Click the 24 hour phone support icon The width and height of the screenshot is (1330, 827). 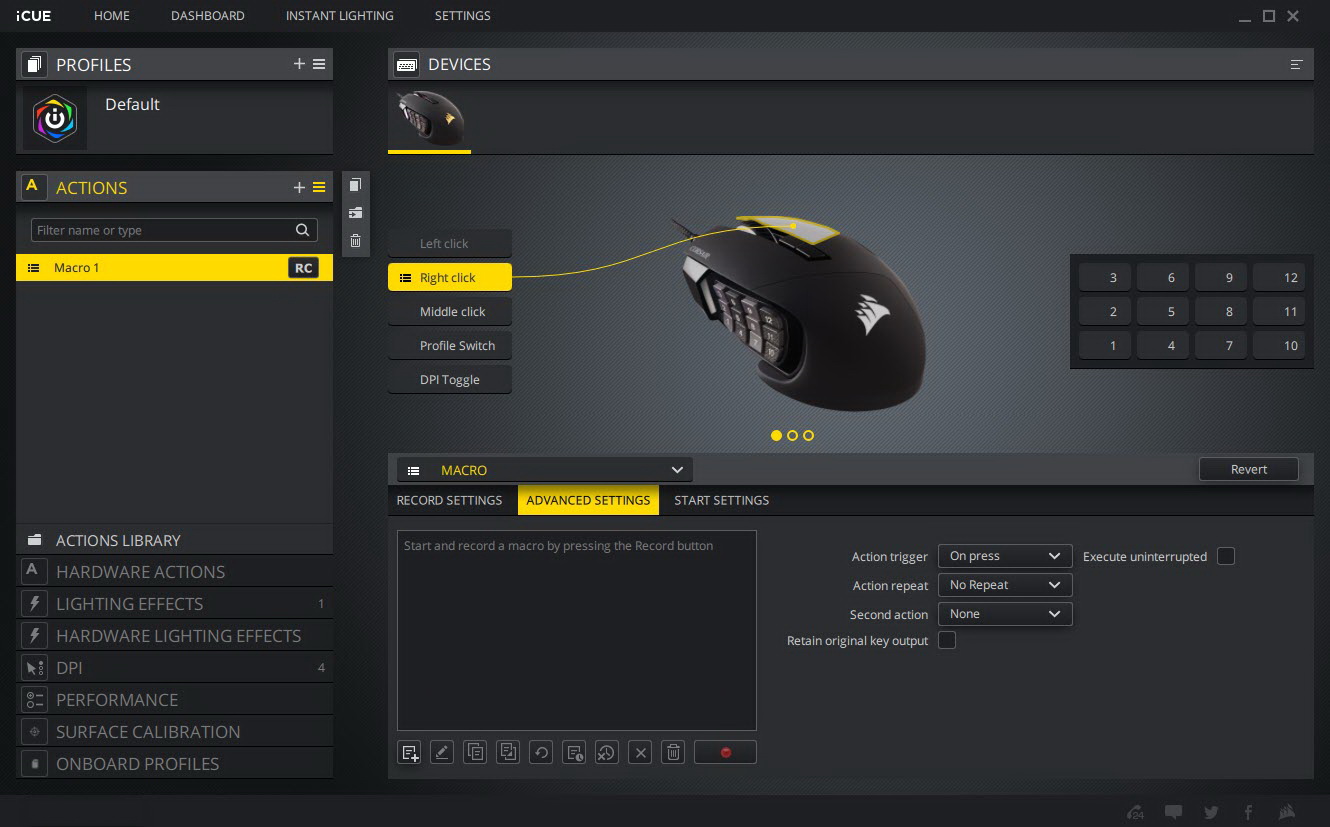[1135, 812]
